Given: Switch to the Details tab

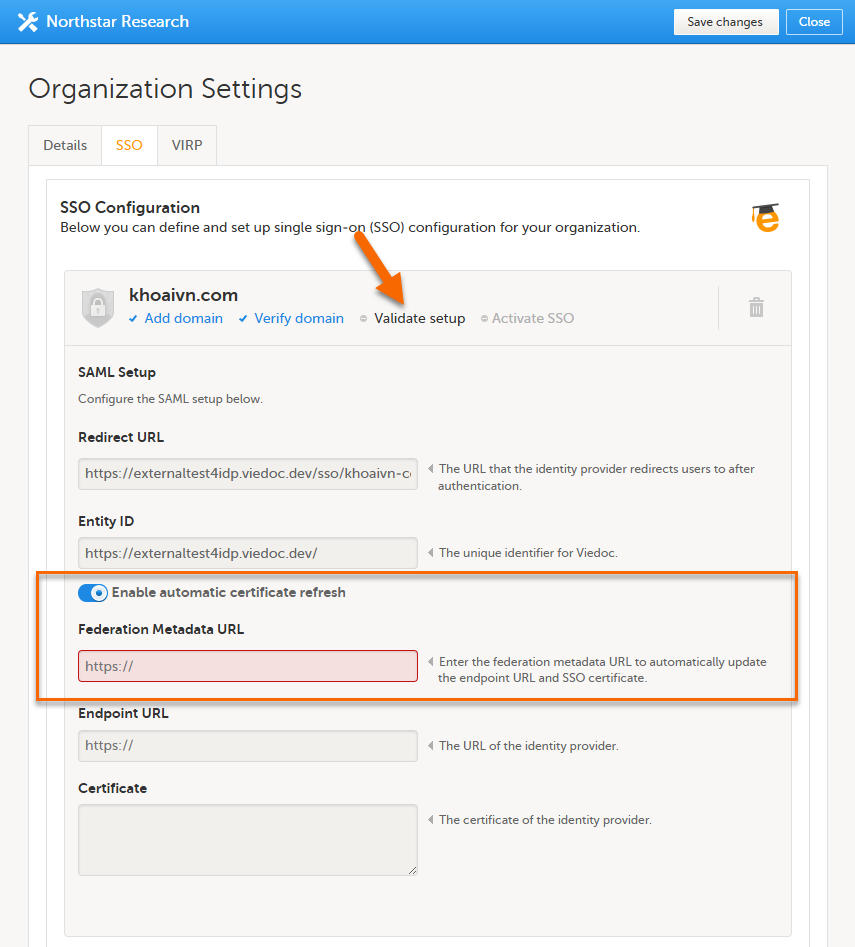Looking at the screenshot, I should (x=65, y=145).
